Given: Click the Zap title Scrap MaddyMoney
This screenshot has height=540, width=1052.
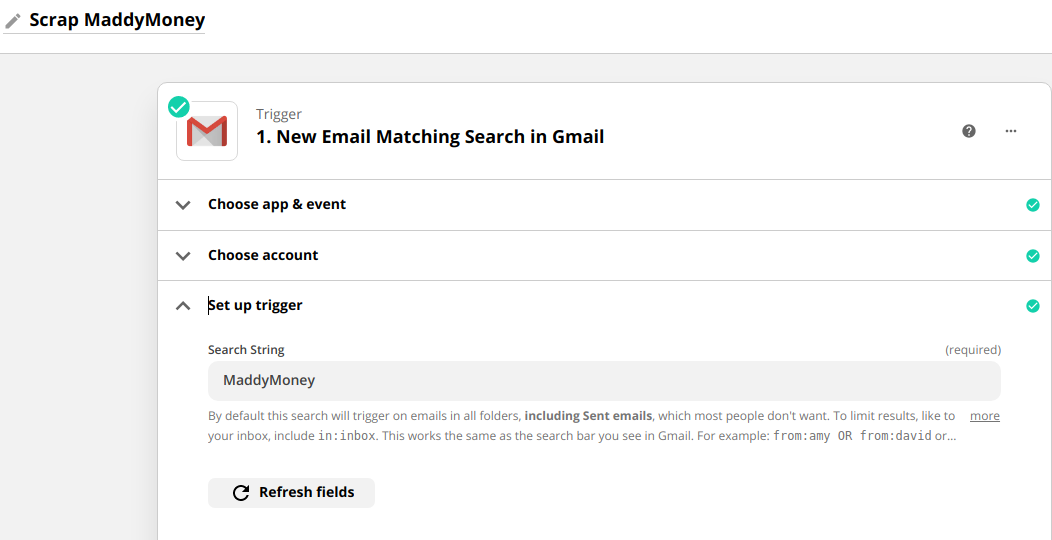Looking at the screenshot, I should point(117,20).
